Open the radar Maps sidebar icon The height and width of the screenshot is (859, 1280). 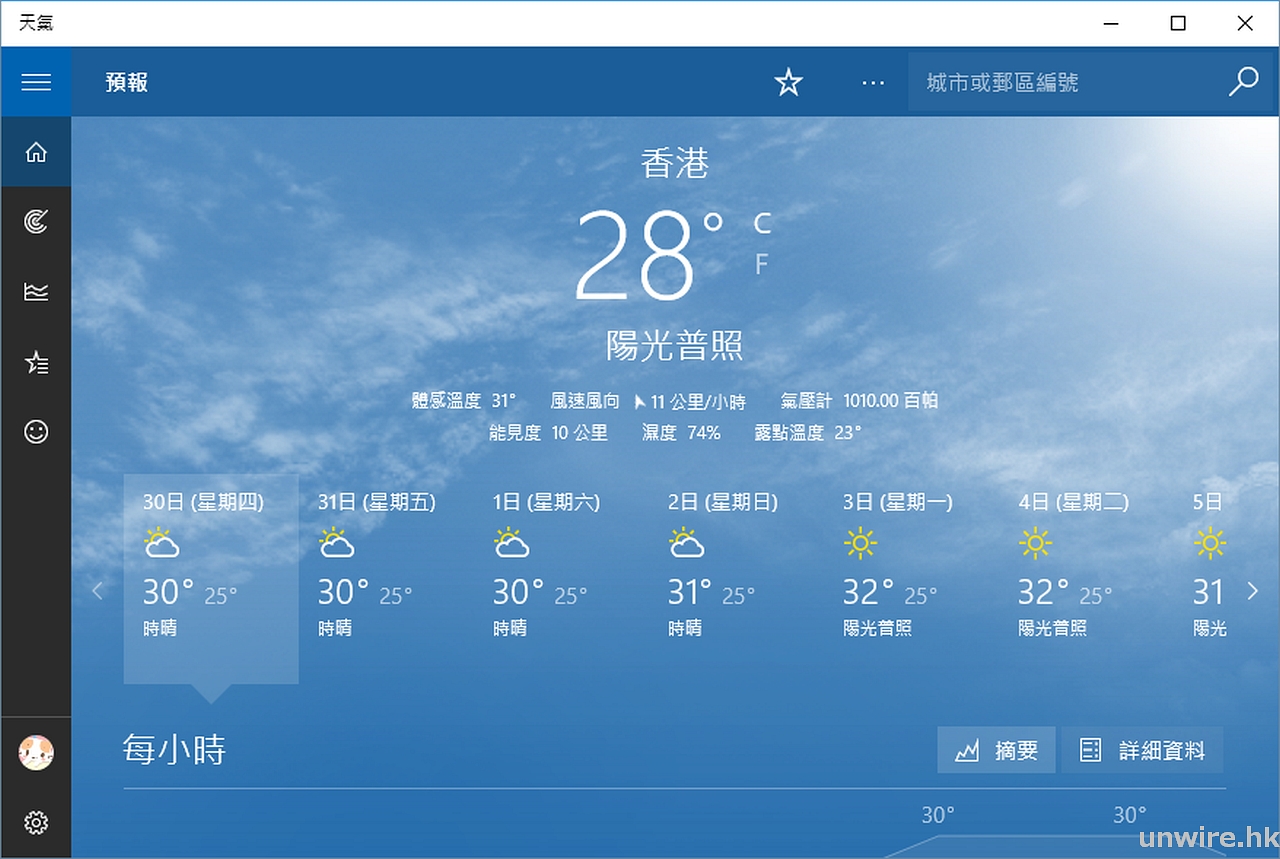tap(36, 222)
